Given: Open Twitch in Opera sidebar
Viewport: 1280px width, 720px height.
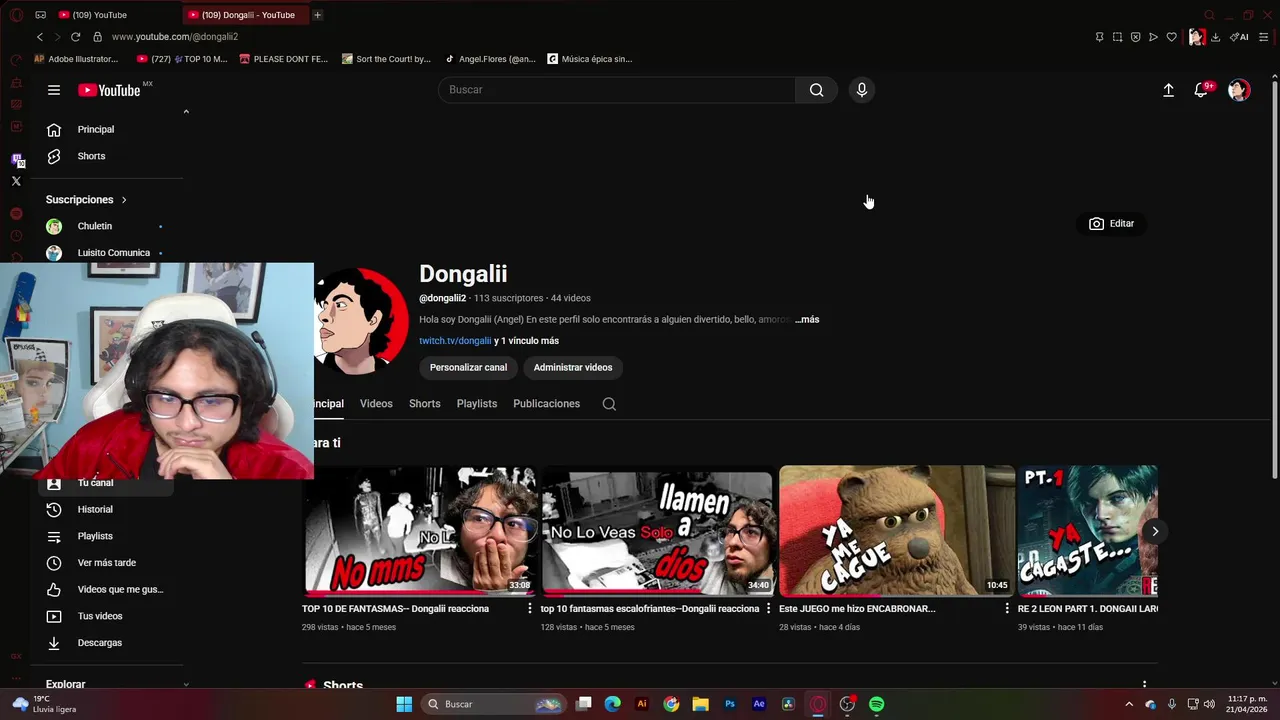Looking at the screenshot, I should click(x=17, y=160).
